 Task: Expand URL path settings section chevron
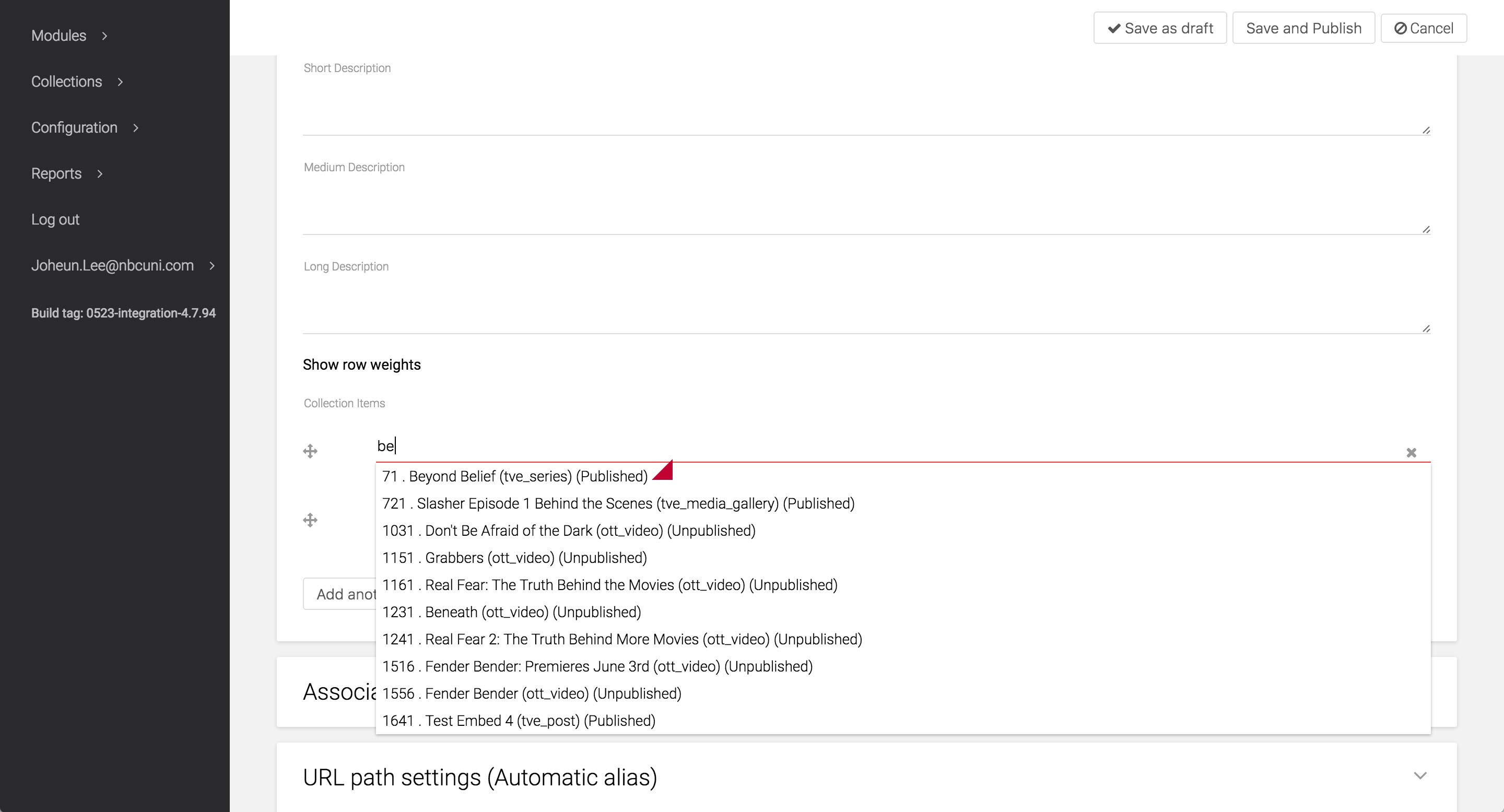coord(1420,776)
